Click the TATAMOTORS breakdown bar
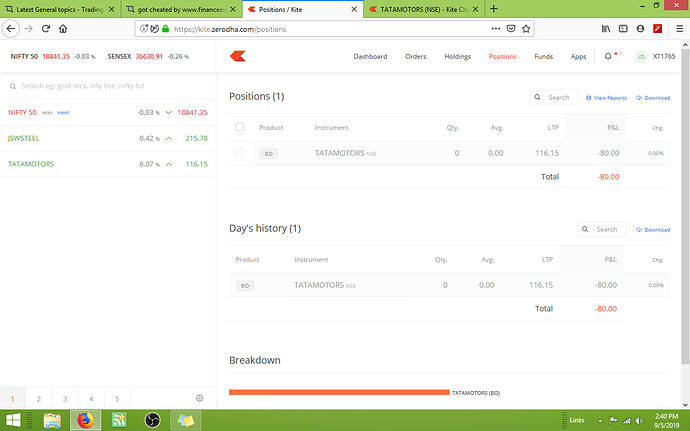Screen dimensions: 690x431 click(339, 392)
